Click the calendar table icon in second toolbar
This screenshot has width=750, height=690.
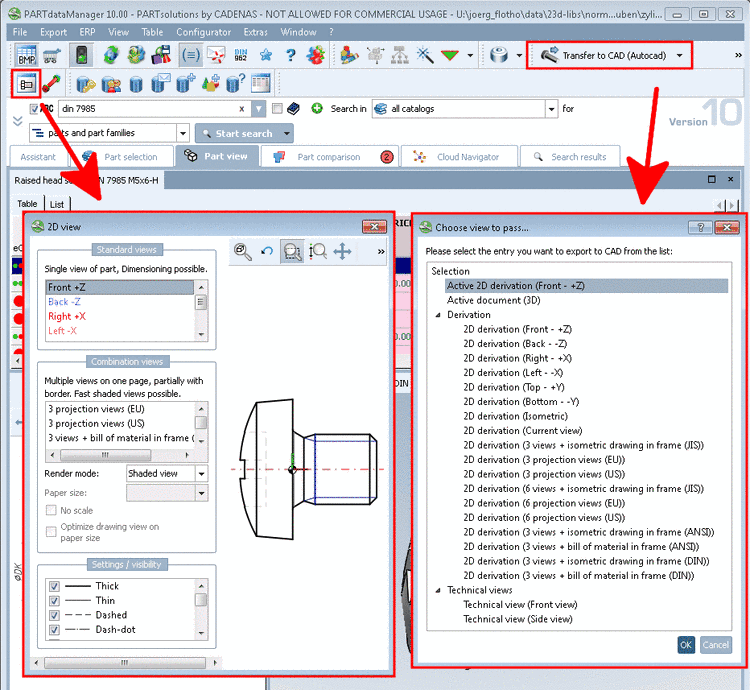coord(261,83)
